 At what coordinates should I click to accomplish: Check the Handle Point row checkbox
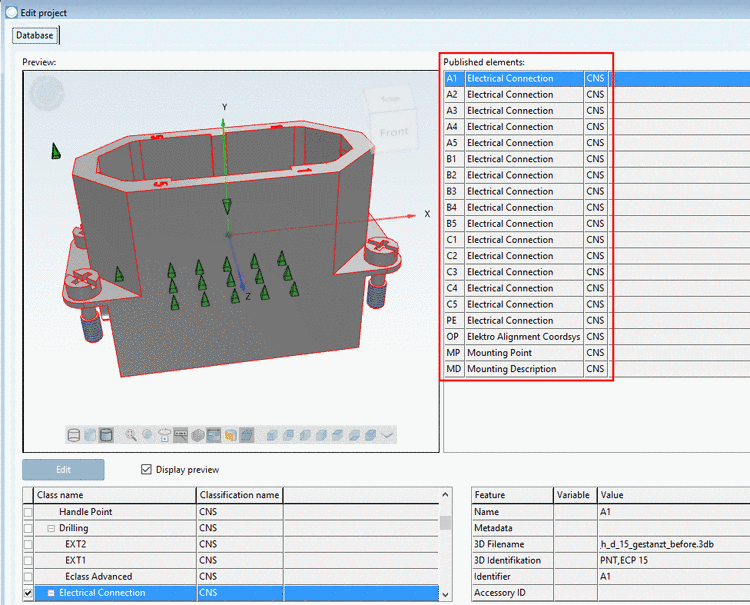tap(28, 512)
